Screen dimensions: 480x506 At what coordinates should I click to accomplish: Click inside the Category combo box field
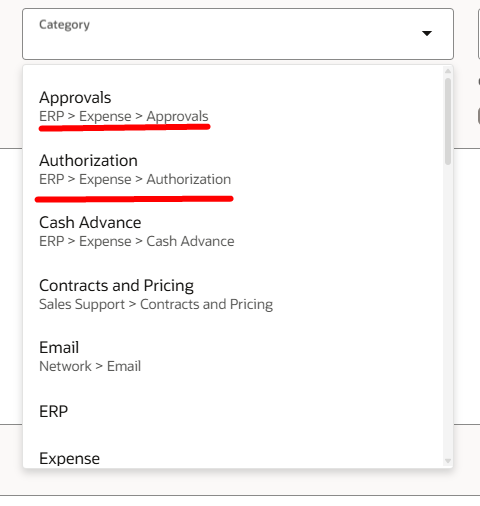pyautogui.click(x=238, y=34)
